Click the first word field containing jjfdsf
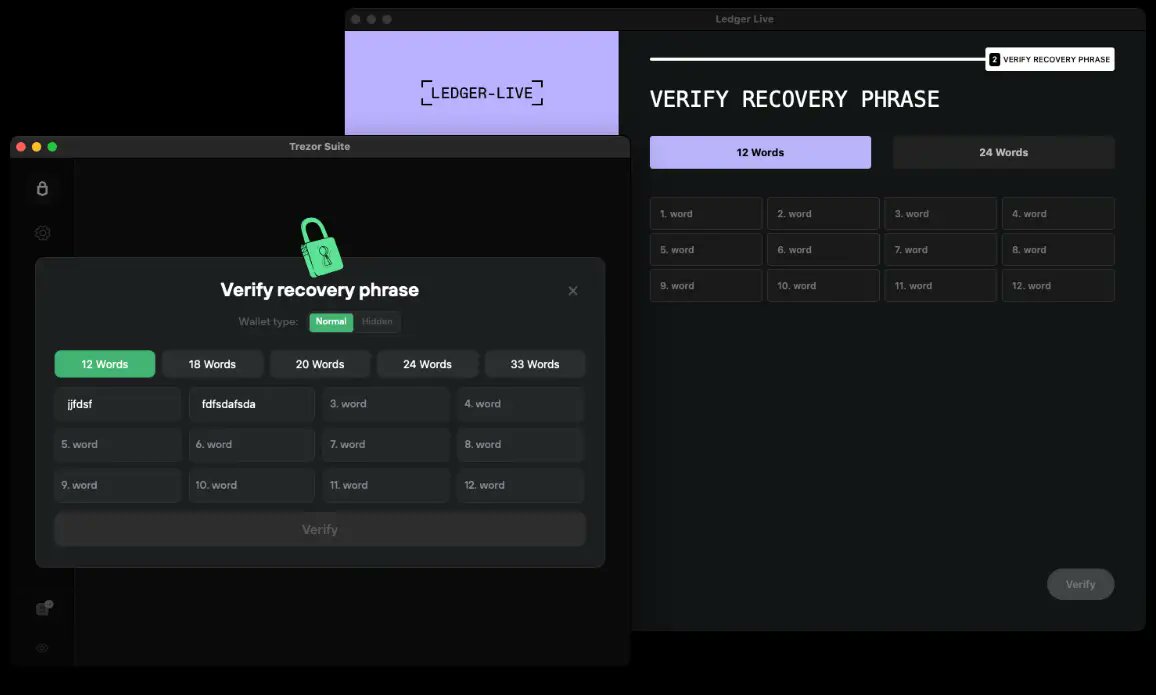The width and height of the screenshot is (1156, 695). (117, 403)
